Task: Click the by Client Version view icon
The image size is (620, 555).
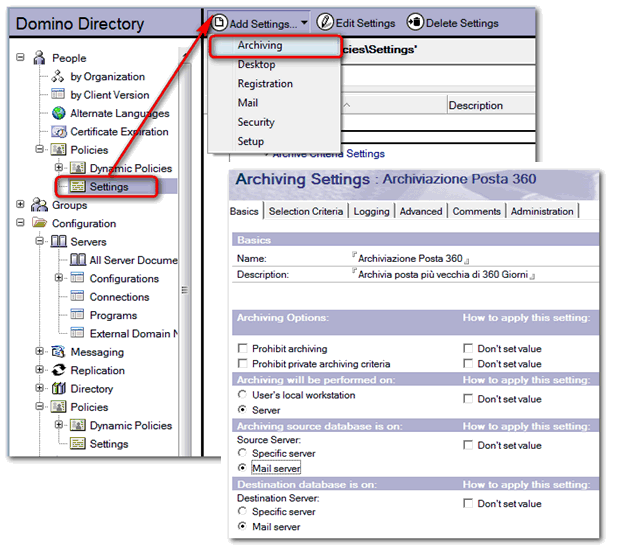Action: [58, 94]
